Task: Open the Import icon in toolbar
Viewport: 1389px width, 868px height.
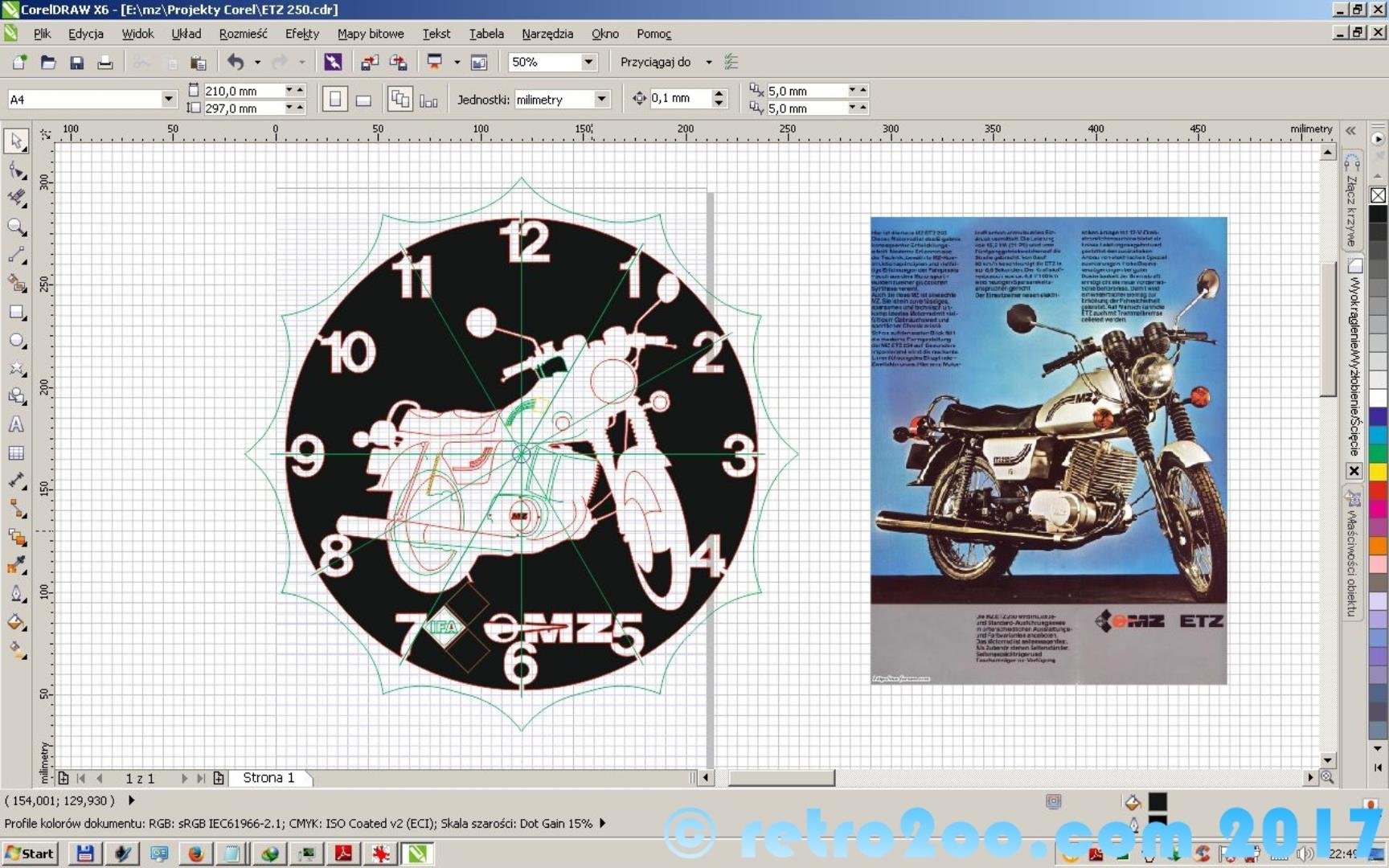Action: coord(370,63)
